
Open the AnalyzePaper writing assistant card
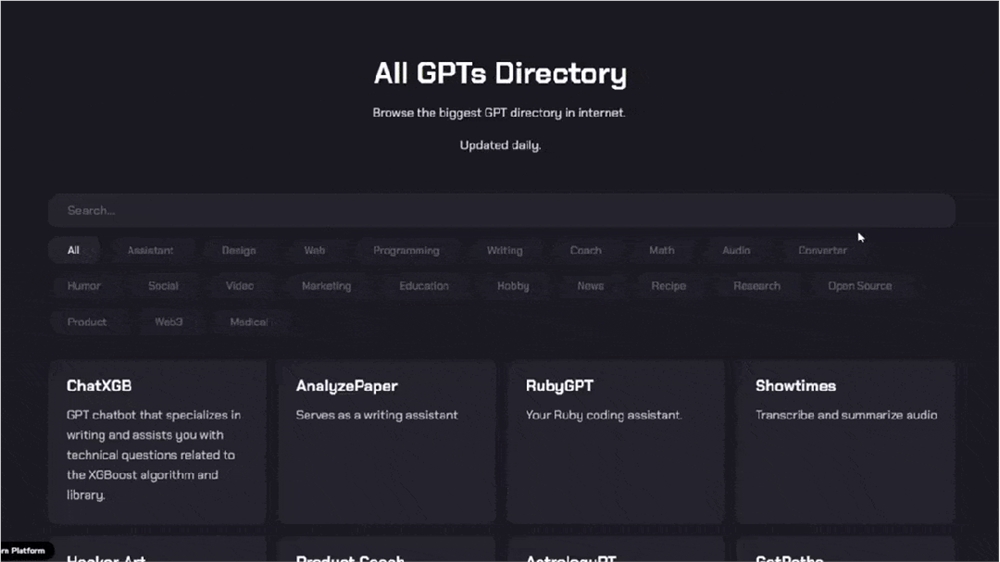(386, 442)
